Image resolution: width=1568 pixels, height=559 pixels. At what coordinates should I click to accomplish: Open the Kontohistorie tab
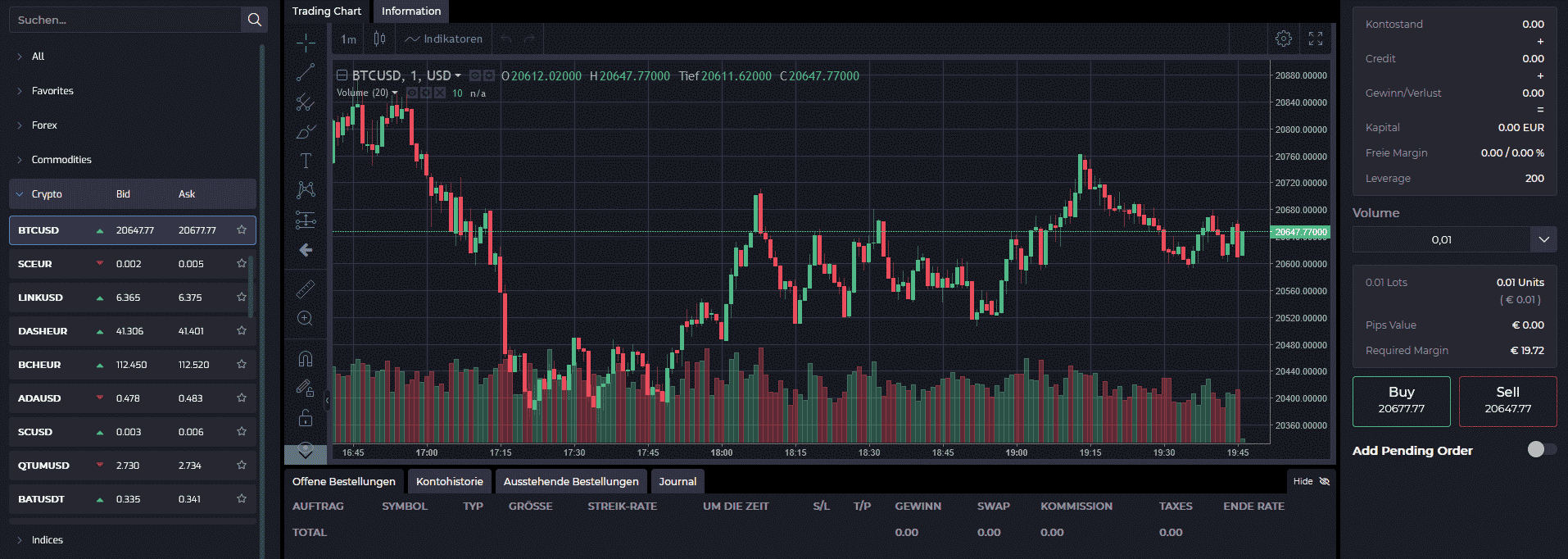point(450,481)
